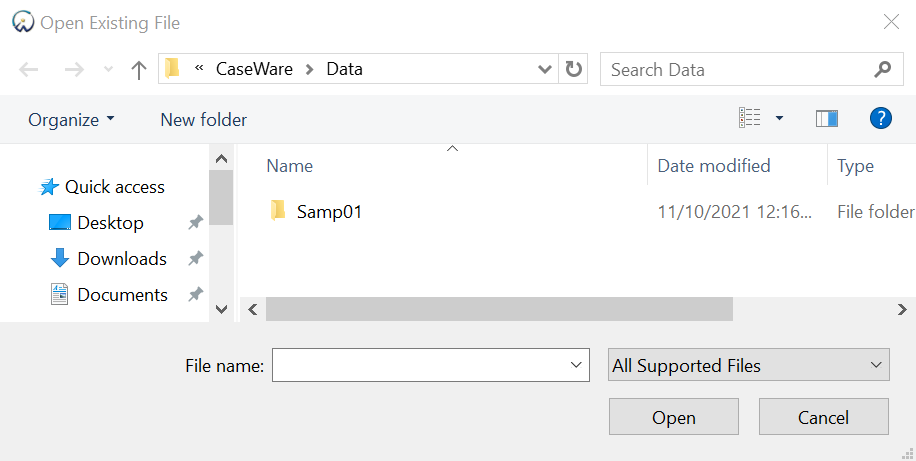Click New folder in the toolbar
This screenshot has height=461, width=916.
[203, 120]
